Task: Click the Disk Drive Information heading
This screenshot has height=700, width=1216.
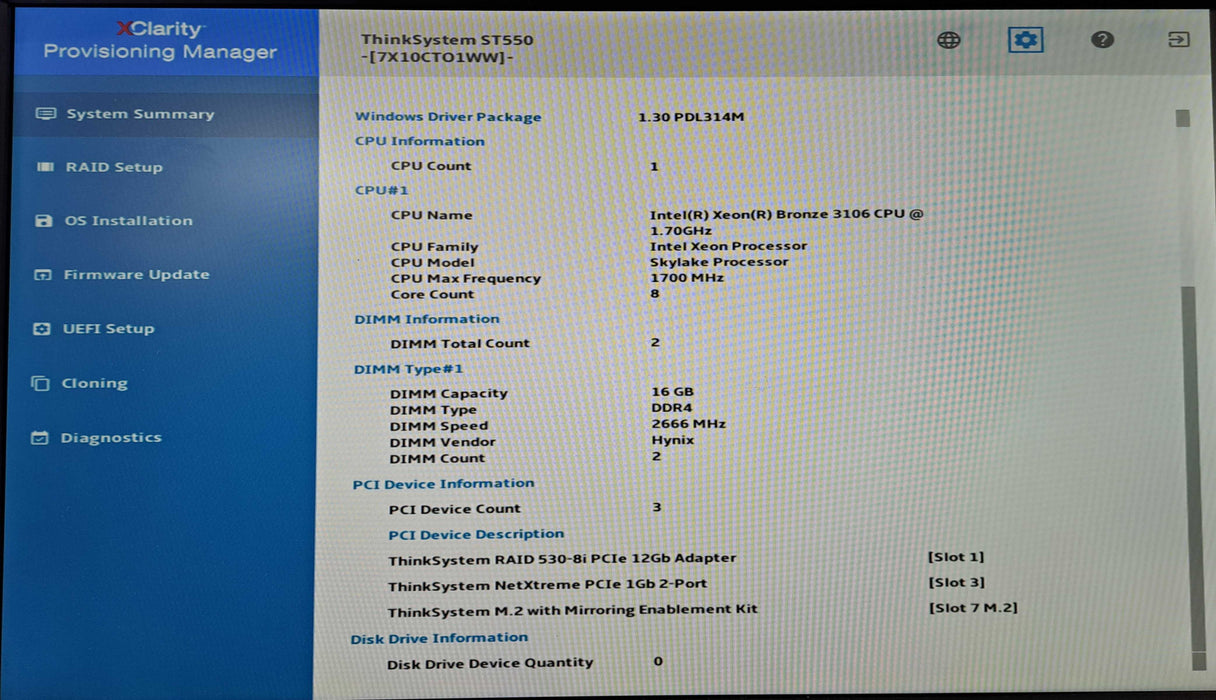Action: 439,638
